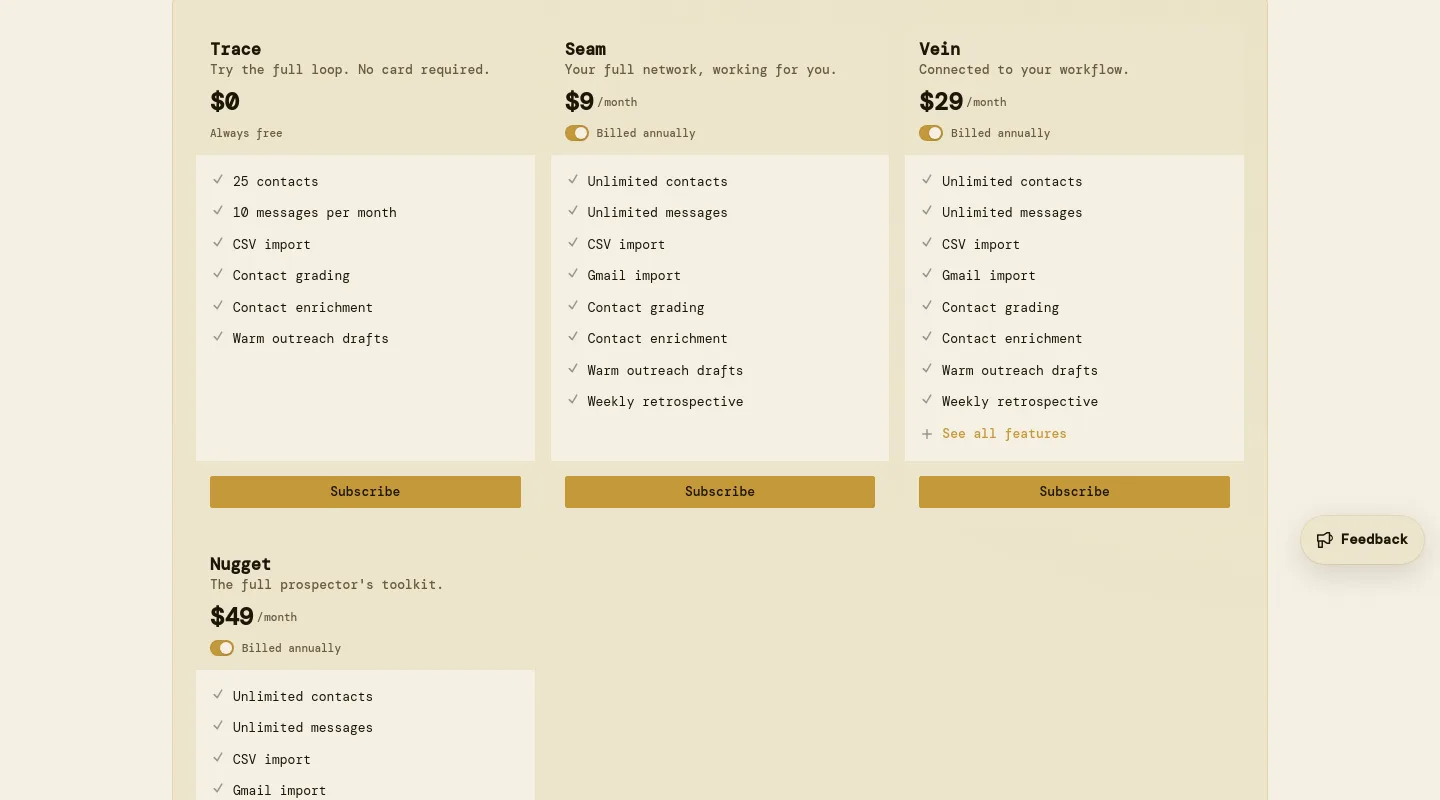Click checkmark beside Trace's Contact grading
Image resolution: width=1440 pixels, height=800 pixels.
[218, 274]
